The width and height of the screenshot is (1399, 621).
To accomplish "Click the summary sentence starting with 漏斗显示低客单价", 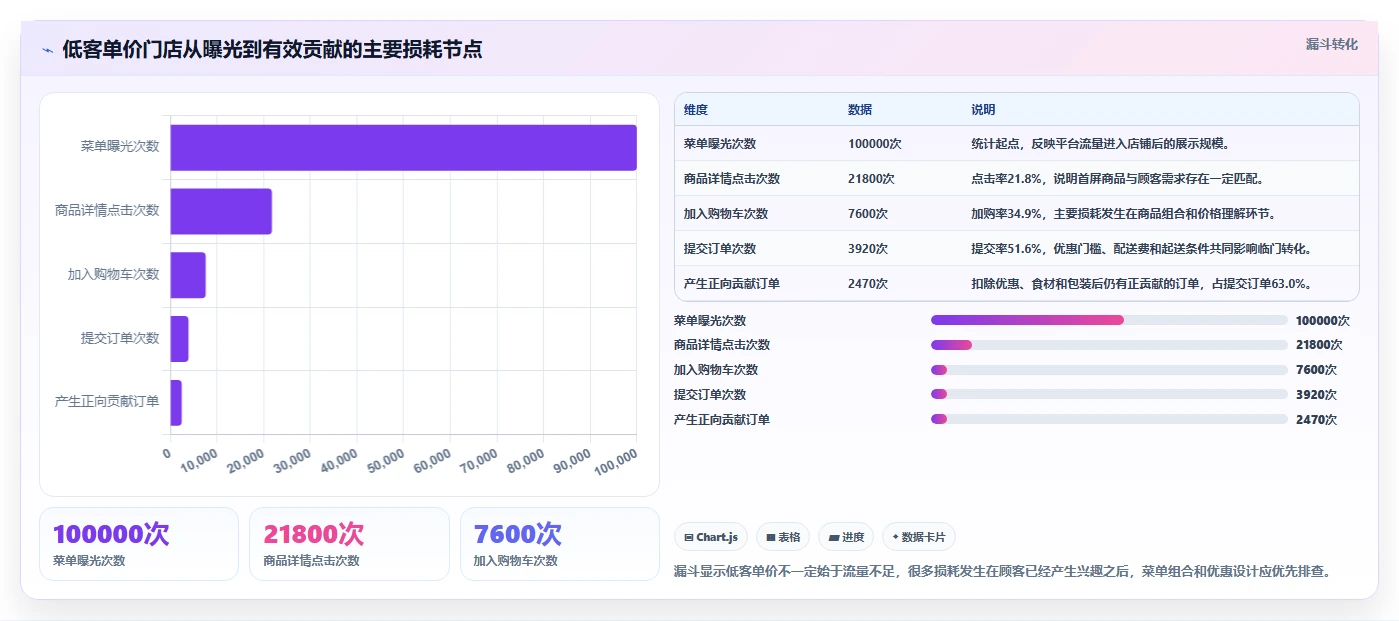I will point(1003,572).
